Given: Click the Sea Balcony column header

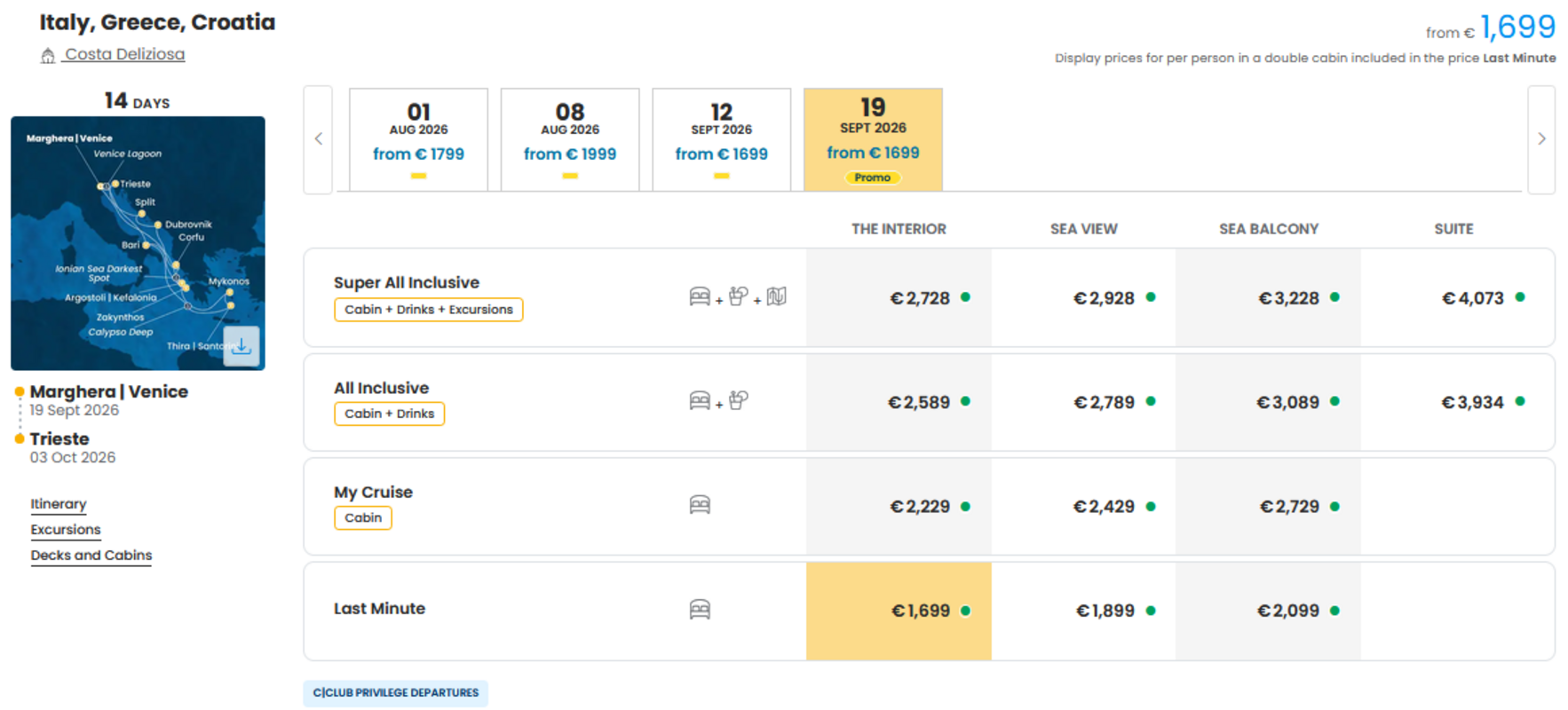Looking at the screenshot, I should tap(1268, 229).
